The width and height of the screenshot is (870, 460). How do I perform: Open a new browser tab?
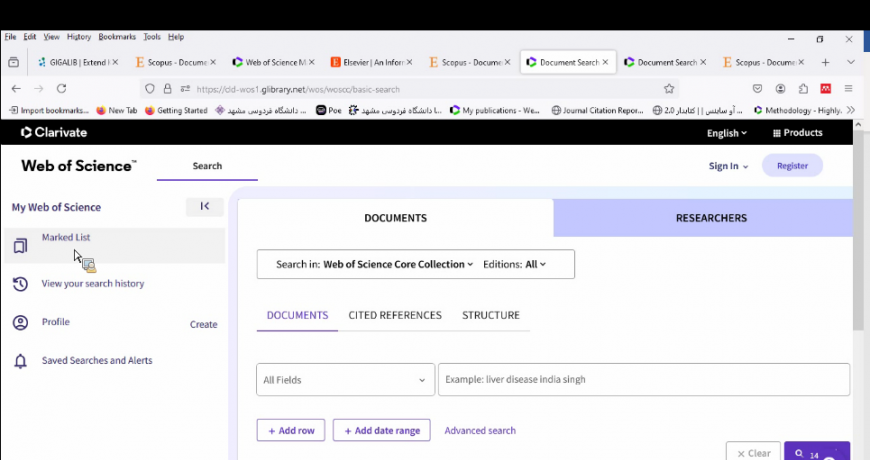(x=825, y=62)
